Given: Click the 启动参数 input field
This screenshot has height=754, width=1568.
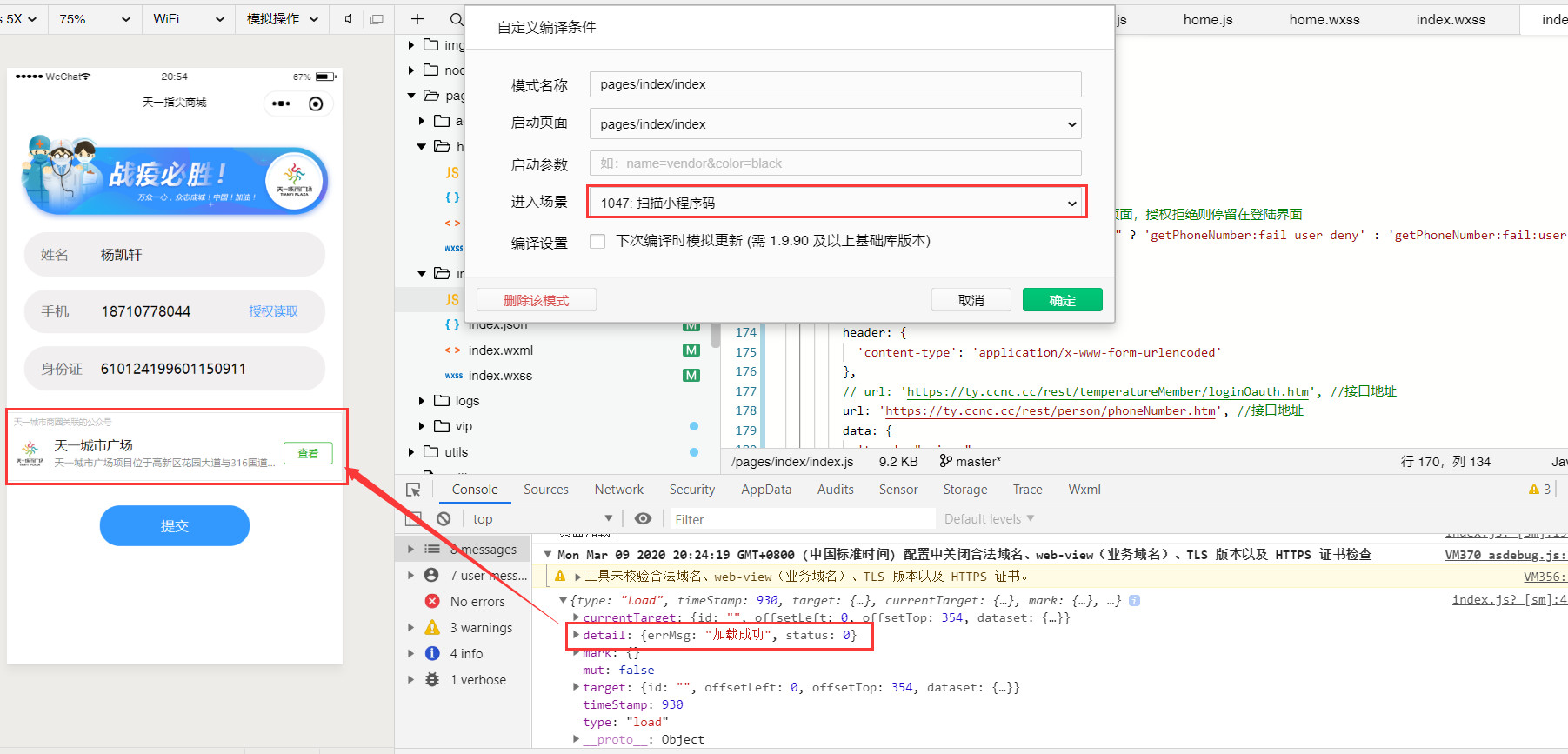Looking at the screenshot, I should tap(835, 163).
